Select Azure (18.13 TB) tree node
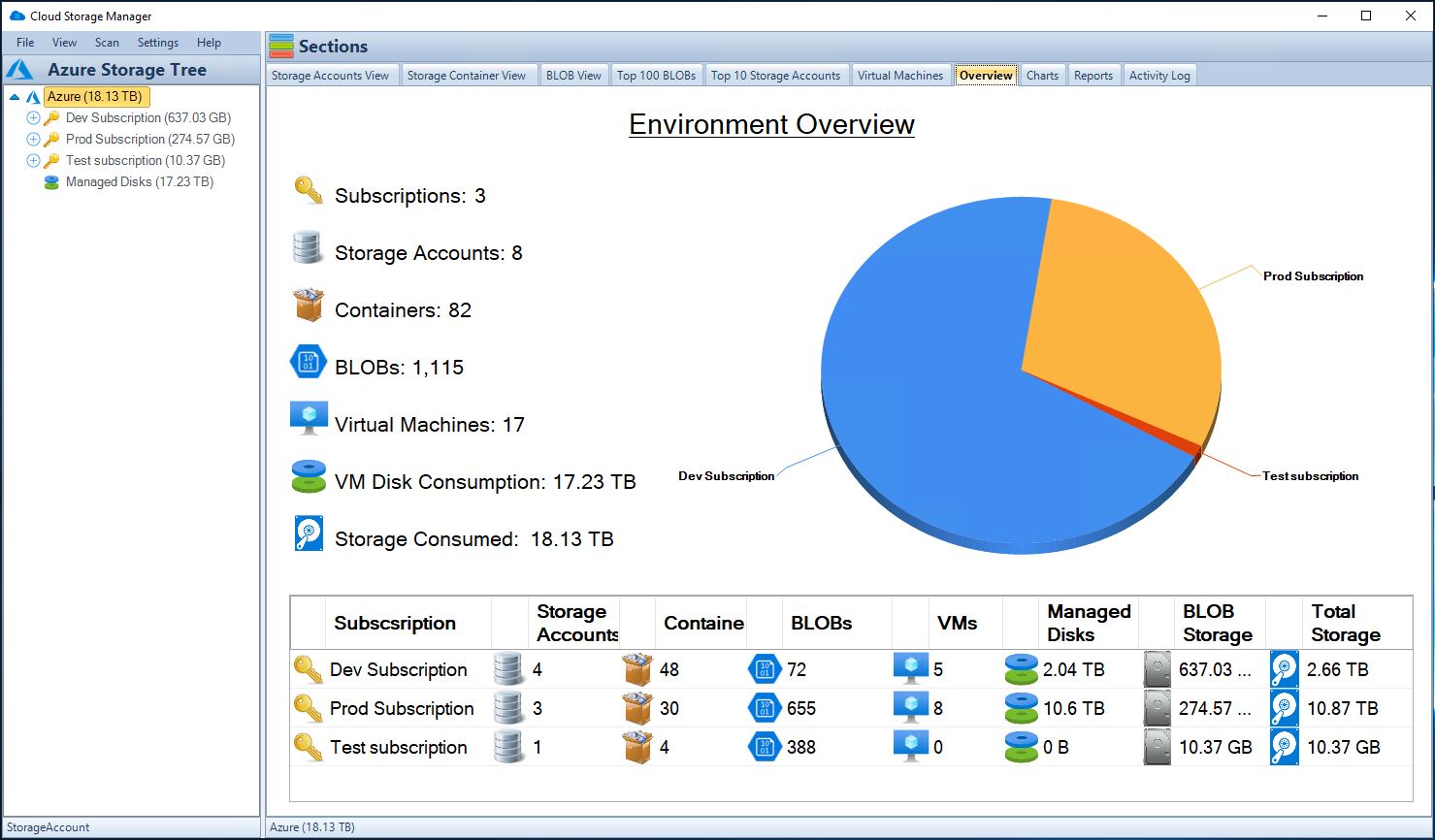1435x840 pixels. coord(96,97)
